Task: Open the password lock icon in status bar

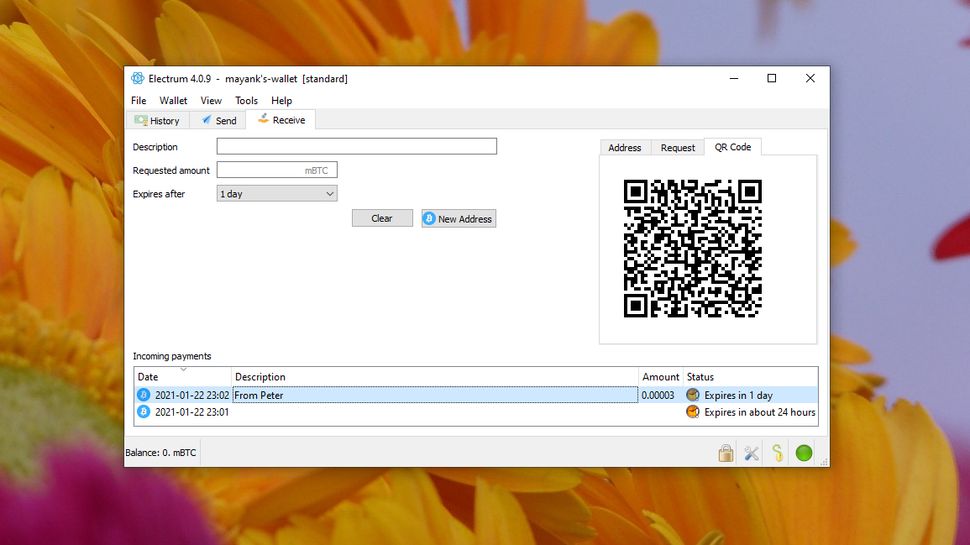Action: point(726,453)
